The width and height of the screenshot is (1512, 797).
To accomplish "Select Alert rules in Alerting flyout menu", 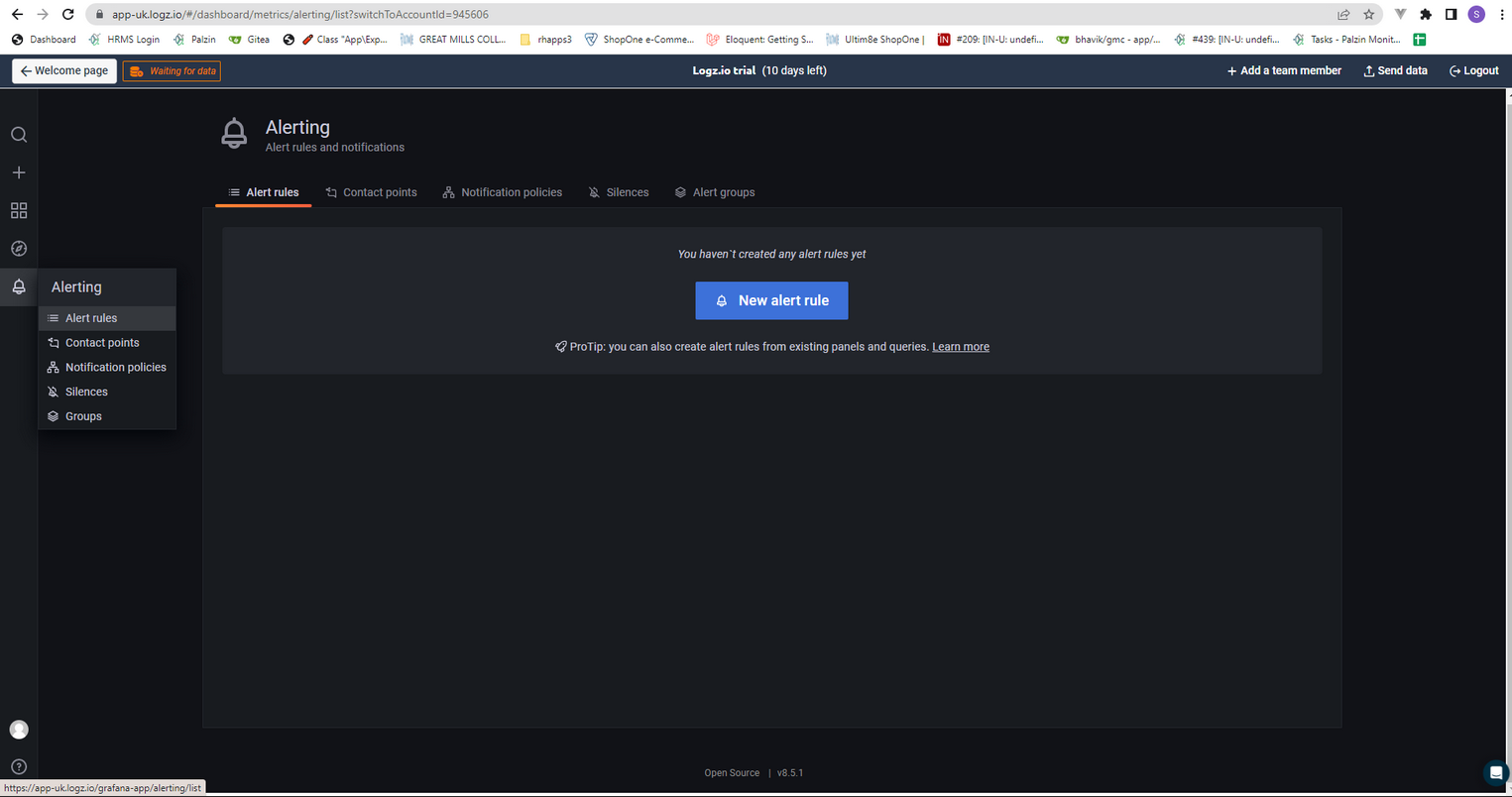I will (x=107, y=318).
